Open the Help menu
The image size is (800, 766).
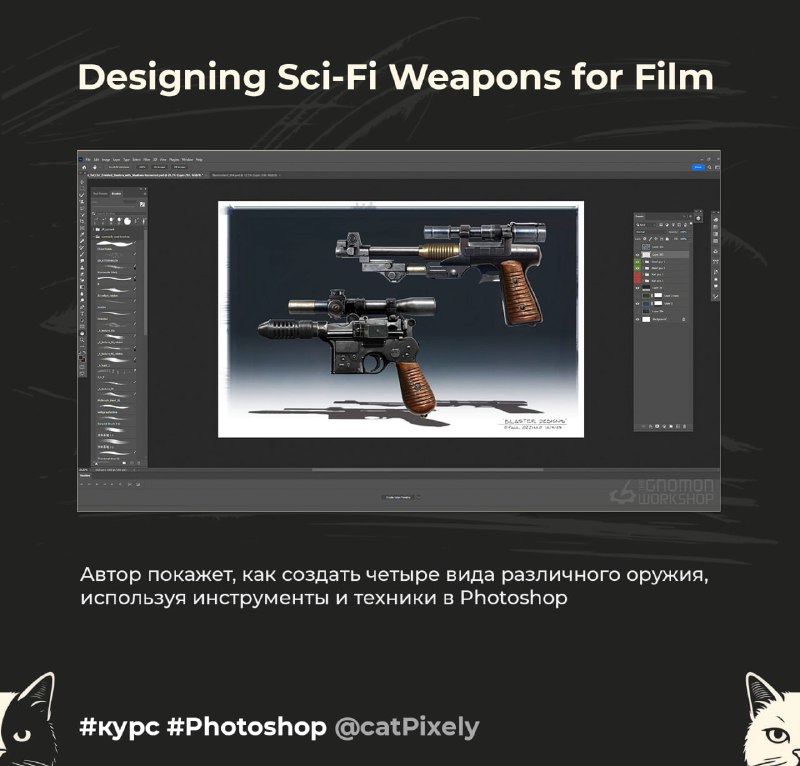(x=199, y=160)
